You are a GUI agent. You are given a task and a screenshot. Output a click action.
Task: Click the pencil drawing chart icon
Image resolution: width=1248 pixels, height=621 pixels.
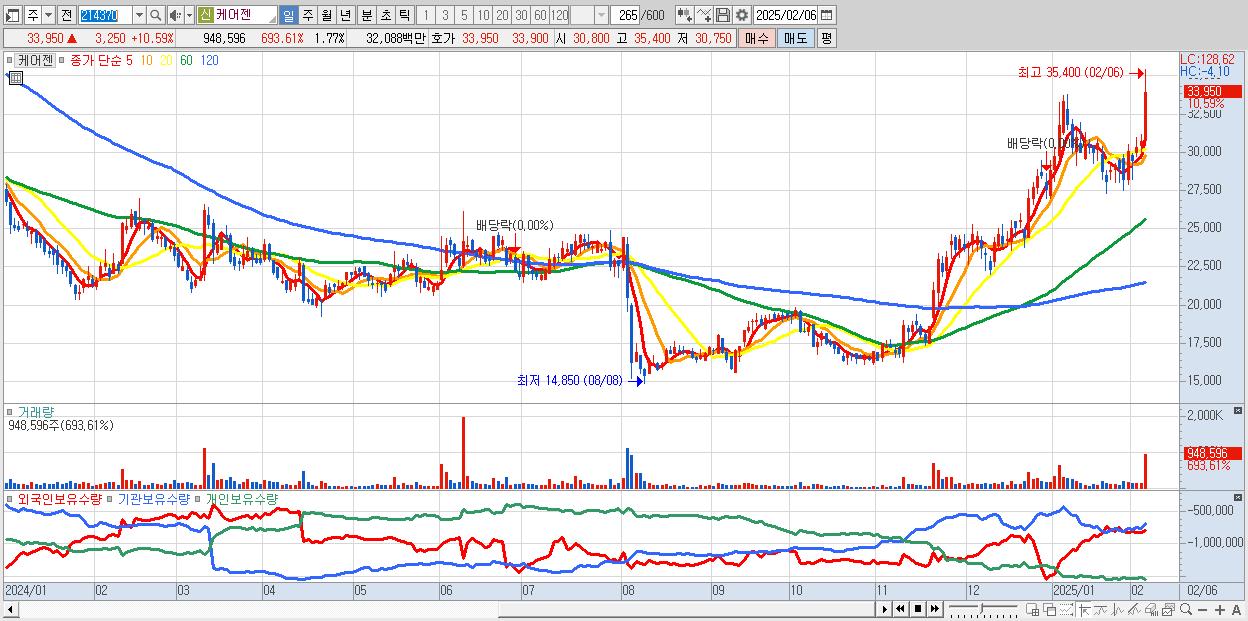coord(1134,610)
